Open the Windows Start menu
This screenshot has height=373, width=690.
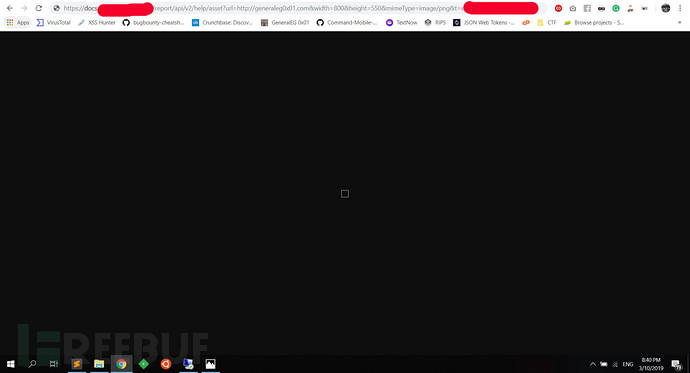pyautogui.click(x=11, y=364)
